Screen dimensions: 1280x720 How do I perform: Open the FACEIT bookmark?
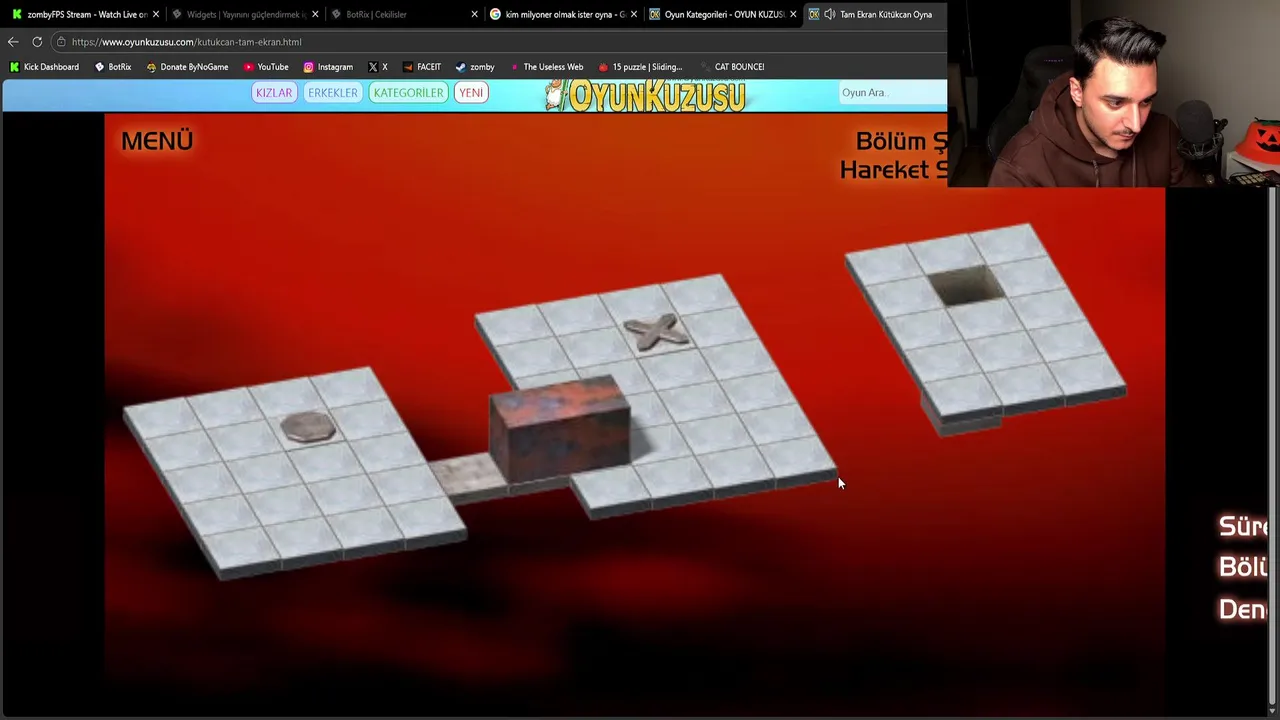point(421,67)
